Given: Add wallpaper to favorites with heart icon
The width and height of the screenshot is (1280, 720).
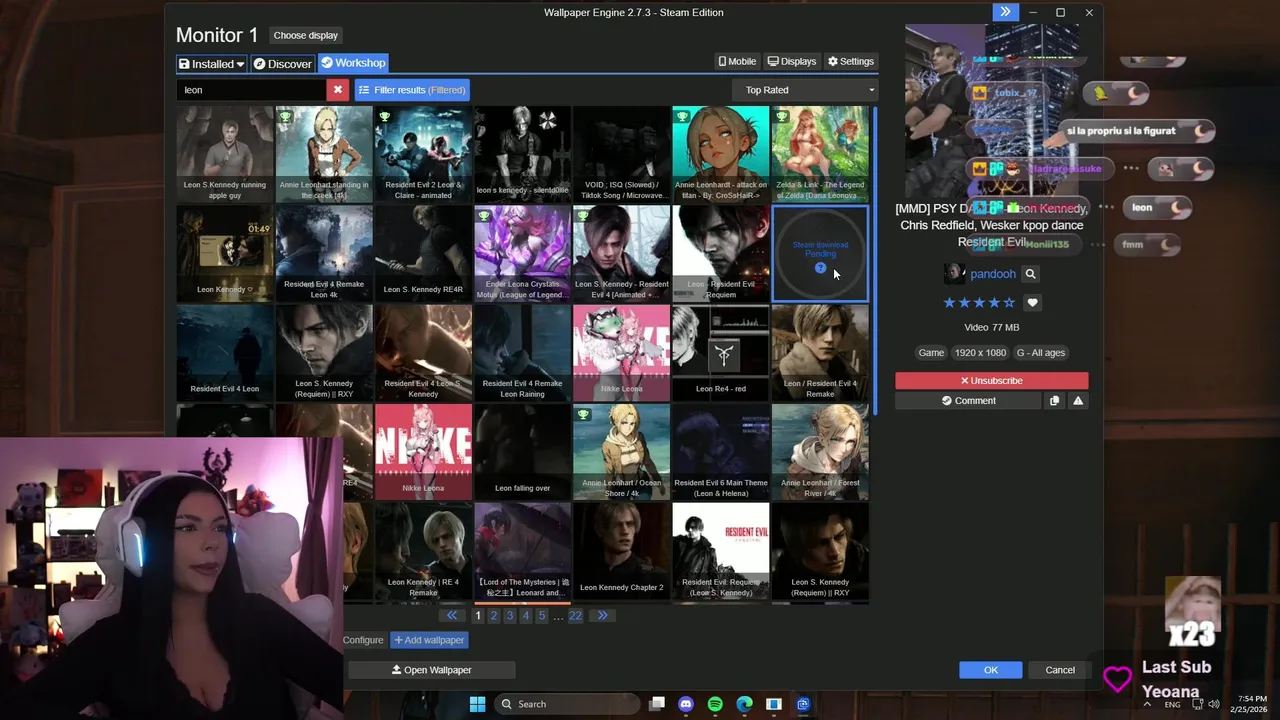Looking at the screenshot, I should [x=1033, y=303].
